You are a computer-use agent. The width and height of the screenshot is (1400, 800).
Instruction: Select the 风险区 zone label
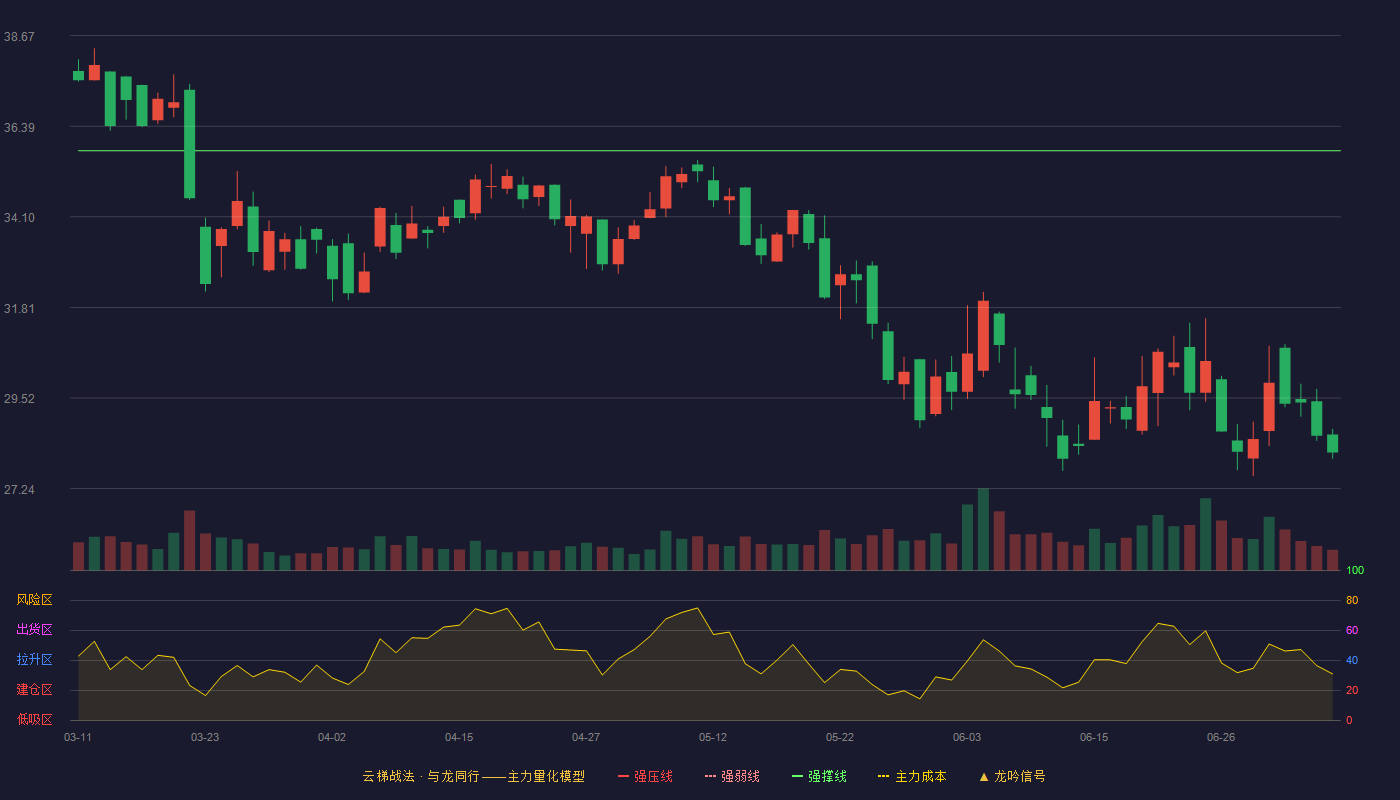[x=34, y=600]
